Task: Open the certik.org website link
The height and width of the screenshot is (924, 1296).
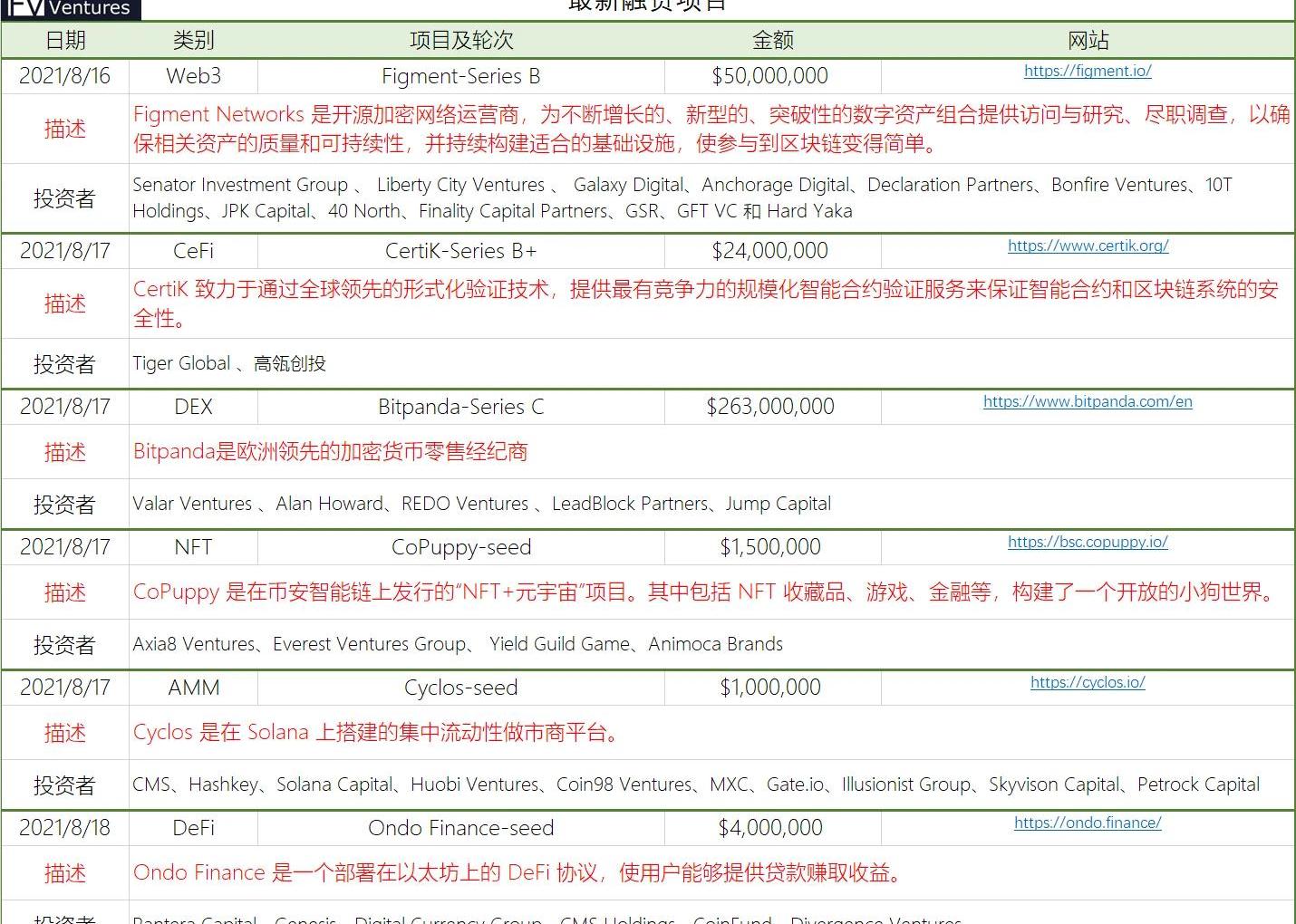Action: point(1088,245)
